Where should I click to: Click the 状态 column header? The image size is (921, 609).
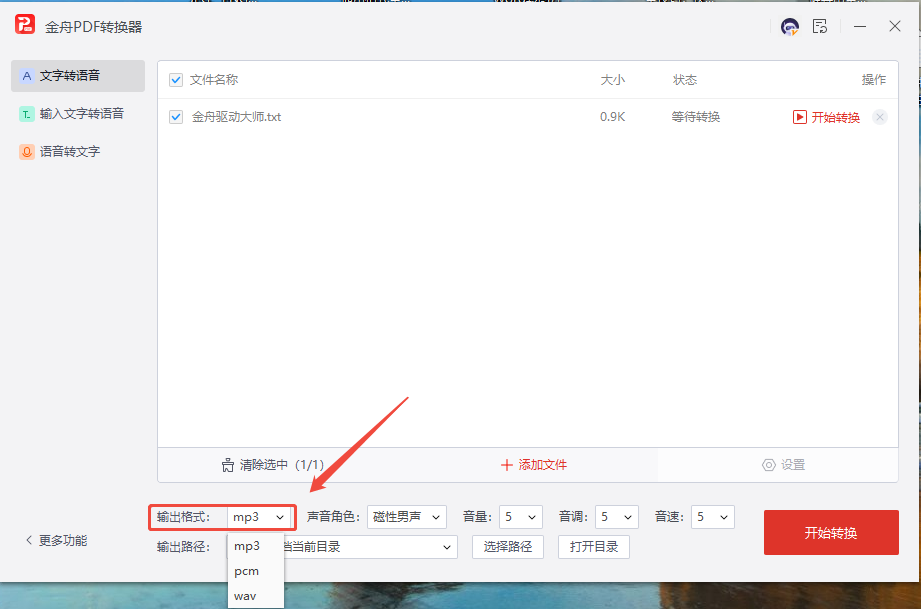coord(684,80)
